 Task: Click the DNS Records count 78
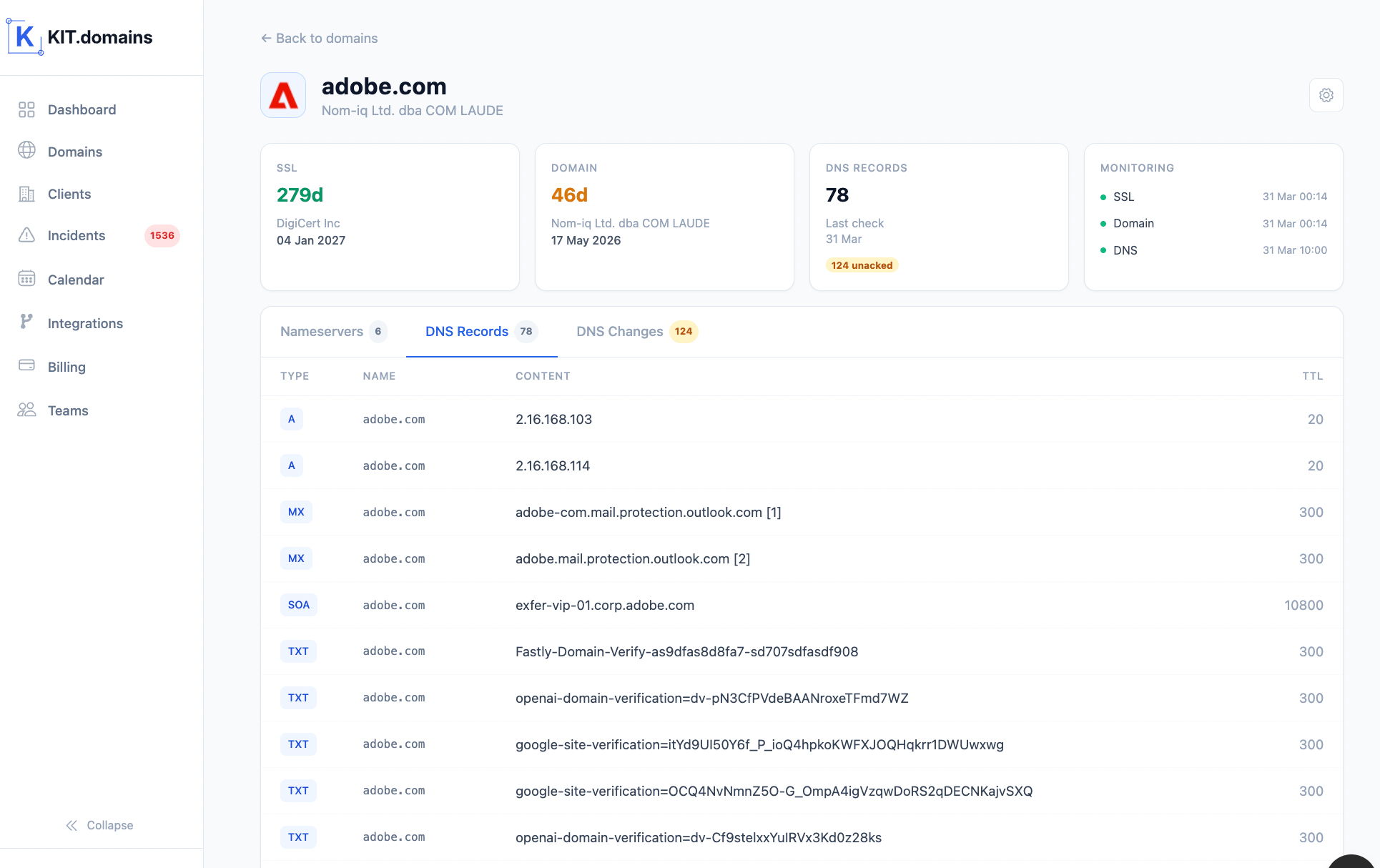(x=837, y=194)
